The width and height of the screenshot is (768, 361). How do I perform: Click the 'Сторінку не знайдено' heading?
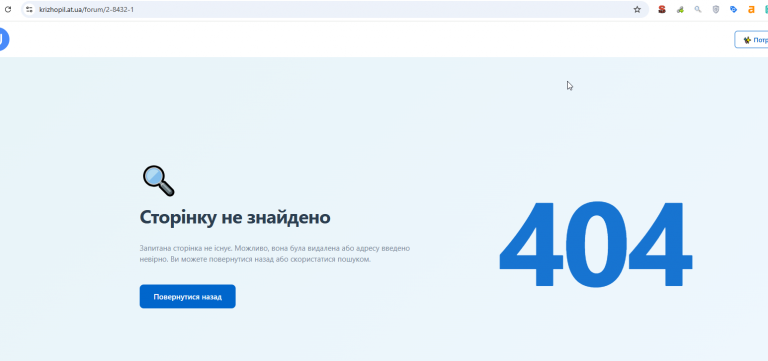pos(235,217)
